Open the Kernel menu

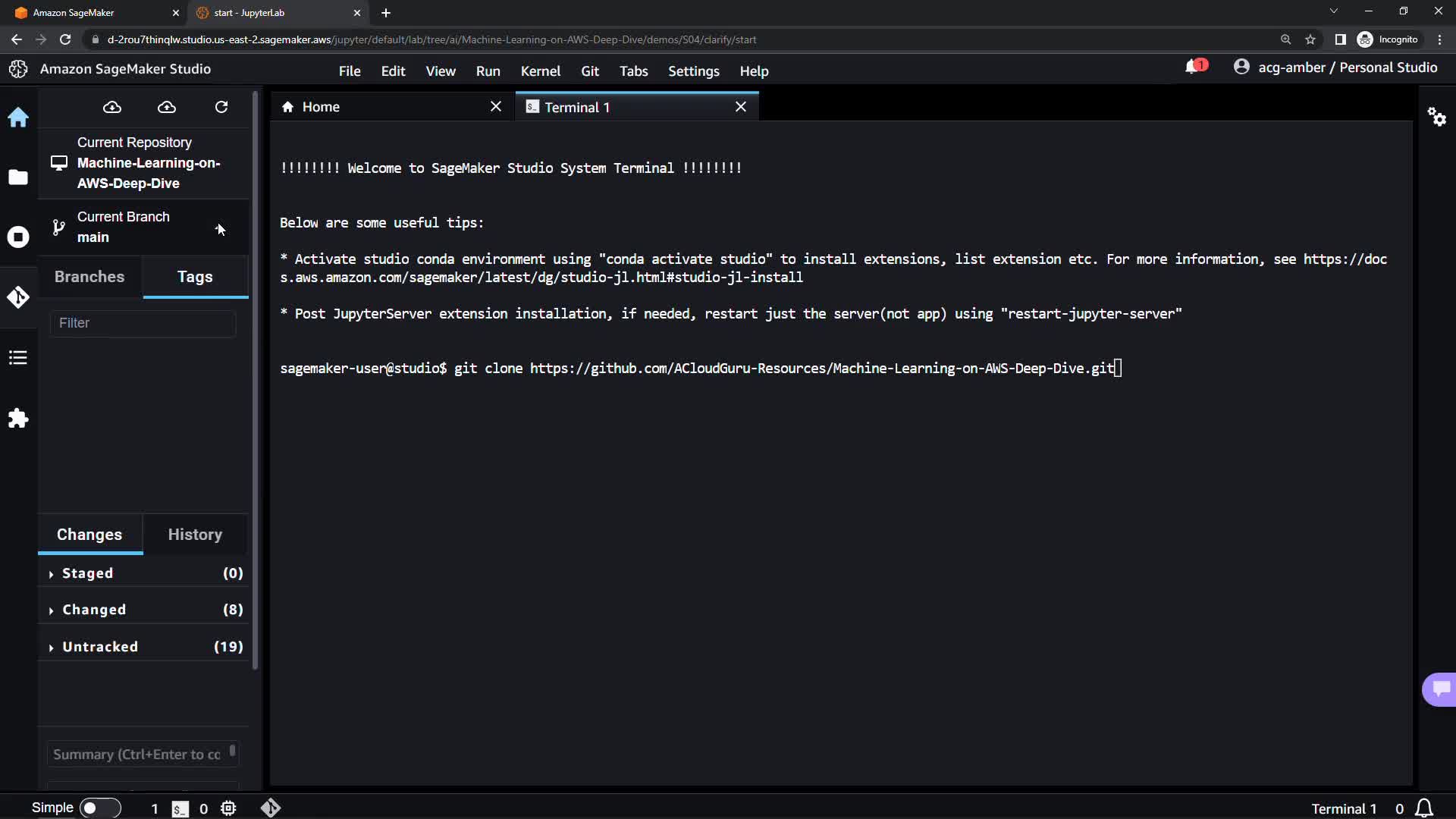tap(540, 71)
